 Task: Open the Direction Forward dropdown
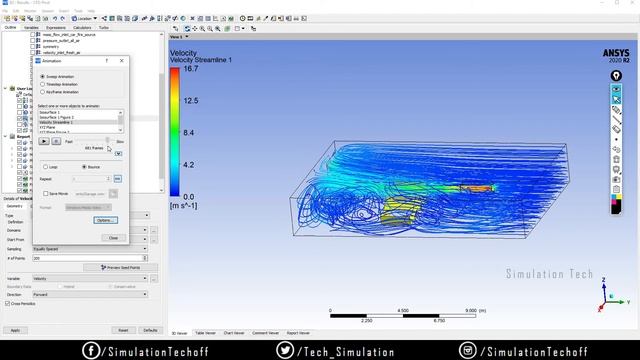[90, 294]
